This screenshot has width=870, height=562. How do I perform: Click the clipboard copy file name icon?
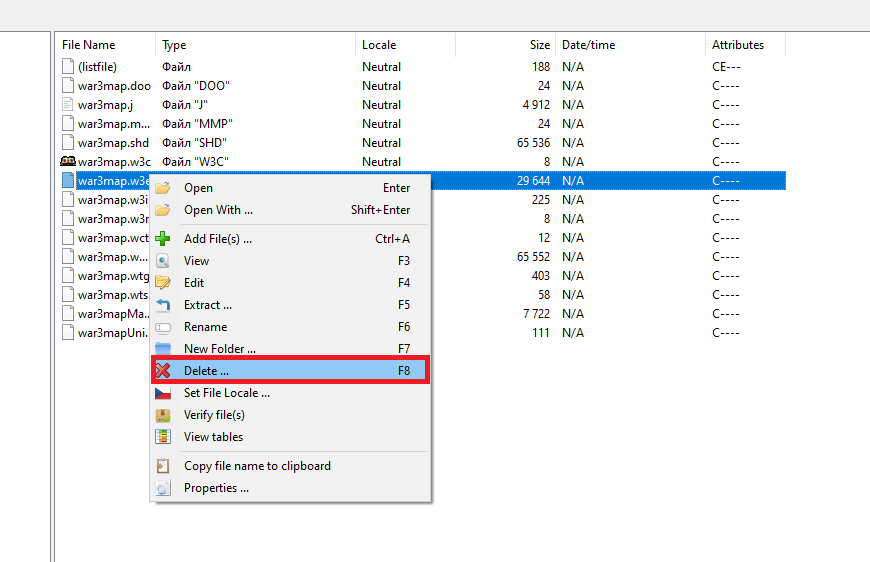coord(163,466)
